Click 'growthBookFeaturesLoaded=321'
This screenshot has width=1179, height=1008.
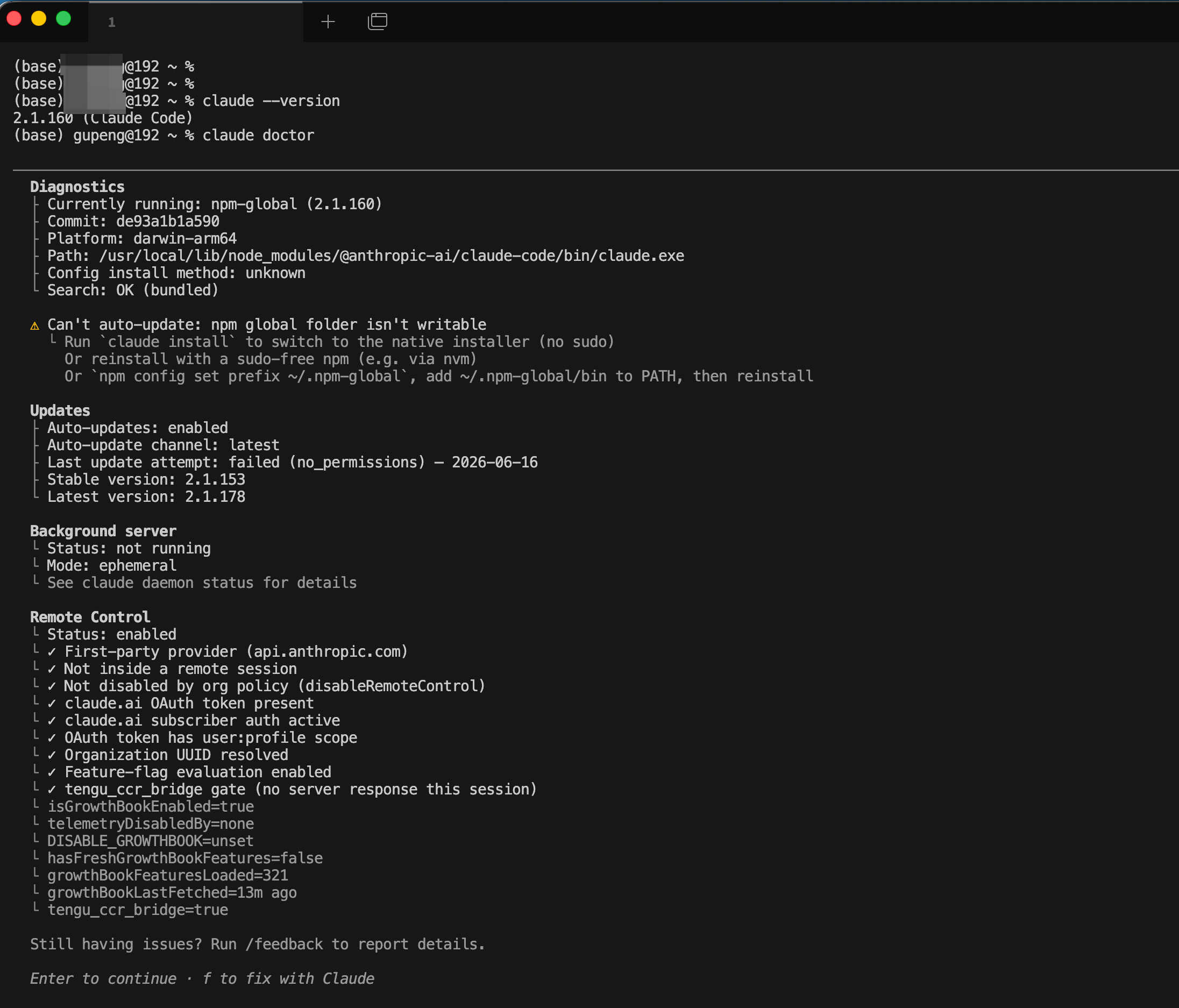coord(168,875)
